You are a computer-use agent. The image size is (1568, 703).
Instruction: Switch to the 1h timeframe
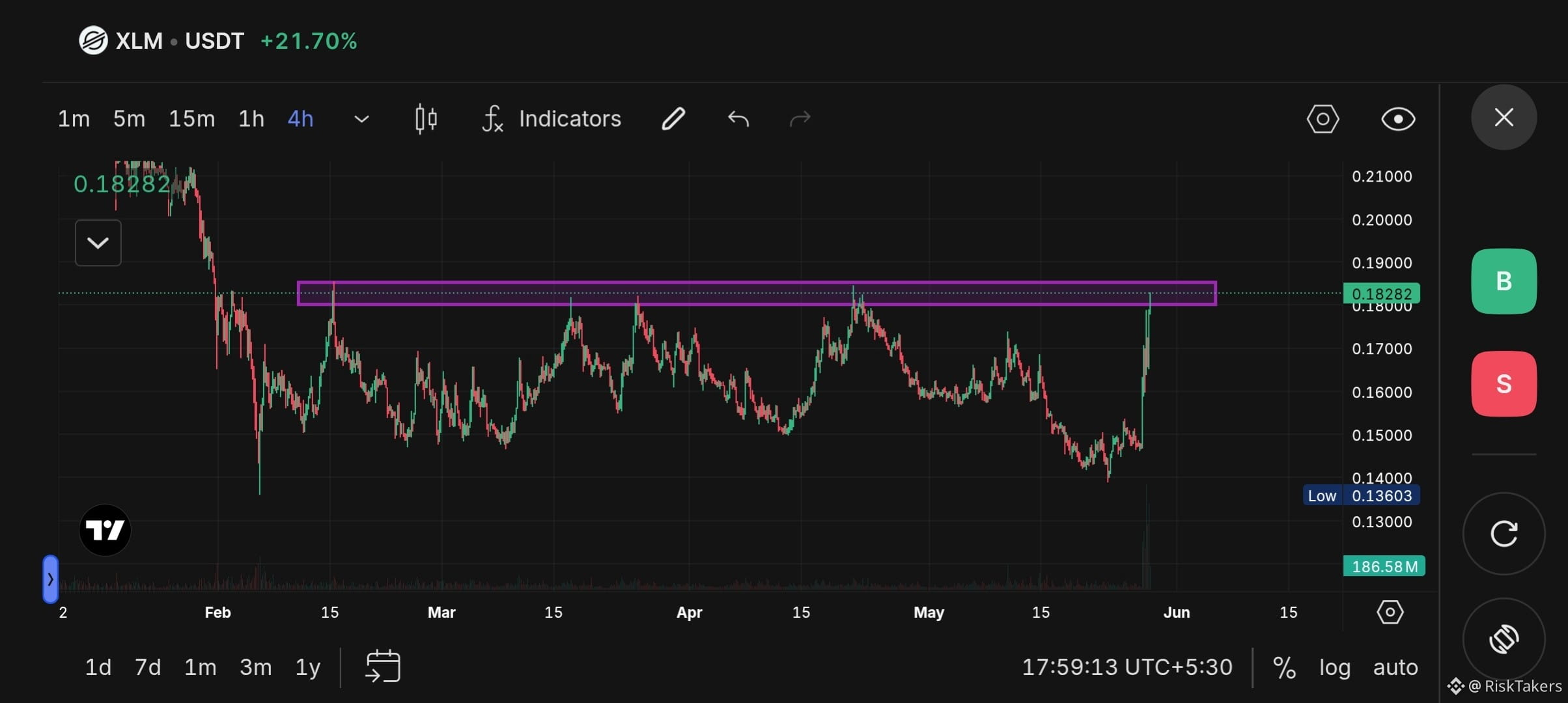[251, 119]
